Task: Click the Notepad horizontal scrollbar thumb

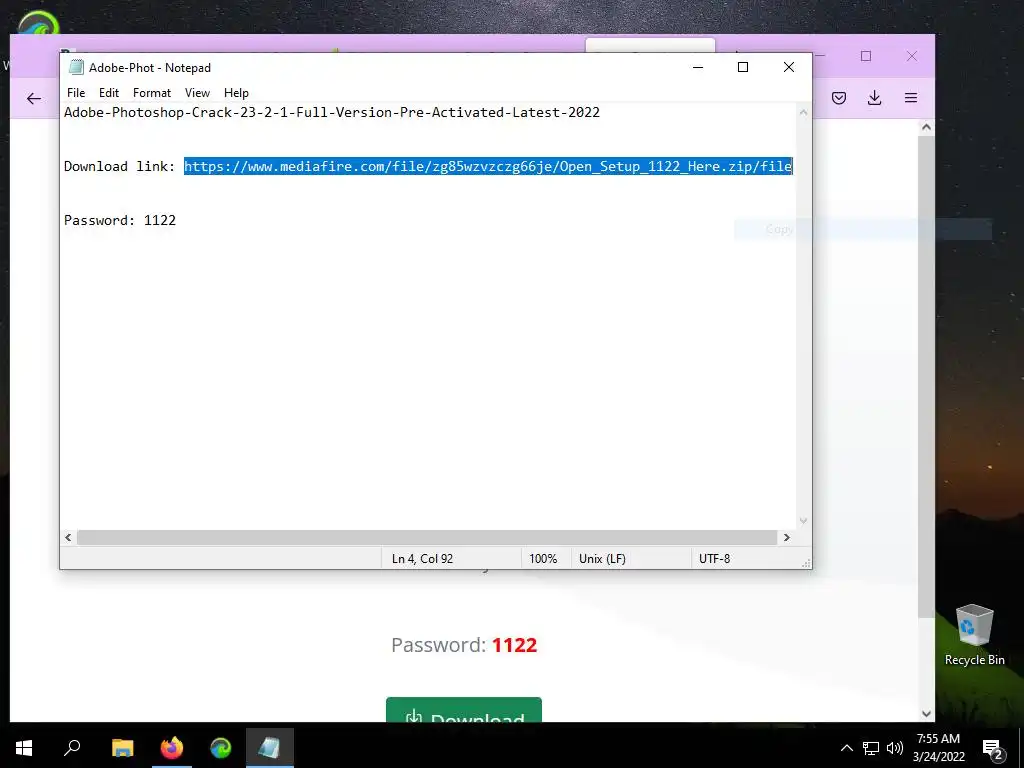Action: coord(427,537)
